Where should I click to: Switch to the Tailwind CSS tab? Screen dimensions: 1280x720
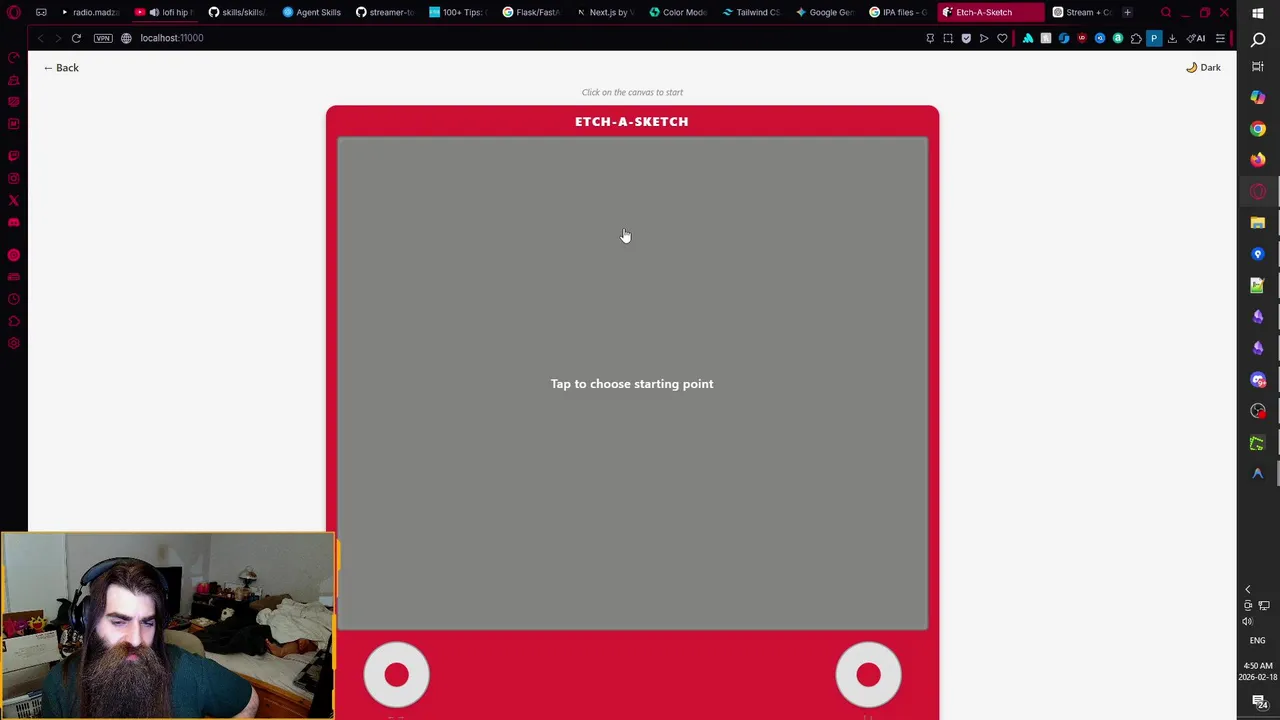pos(753,12)
